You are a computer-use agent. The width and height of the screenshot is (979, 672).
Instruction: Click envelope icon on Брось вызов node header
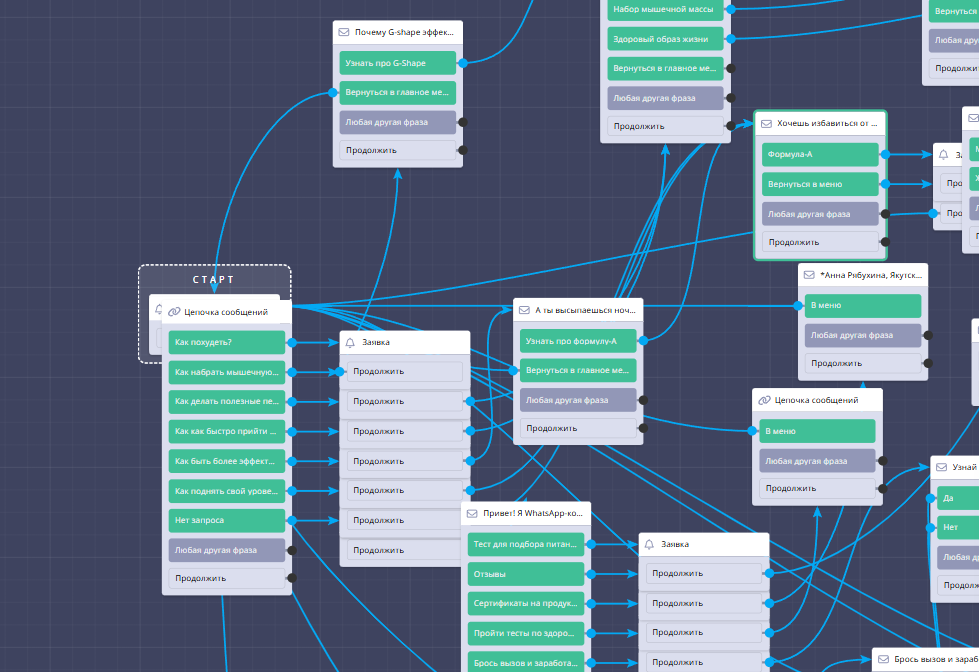click(883, 660)
